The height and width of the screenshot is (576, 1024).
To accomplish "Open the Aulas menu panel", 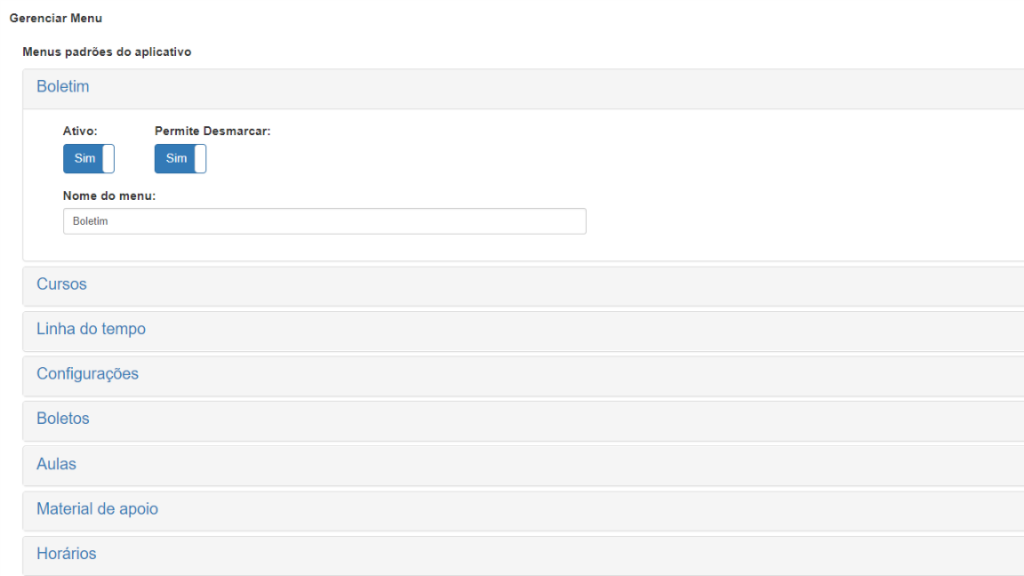I will pyautogui.click(x=56, y=464).
